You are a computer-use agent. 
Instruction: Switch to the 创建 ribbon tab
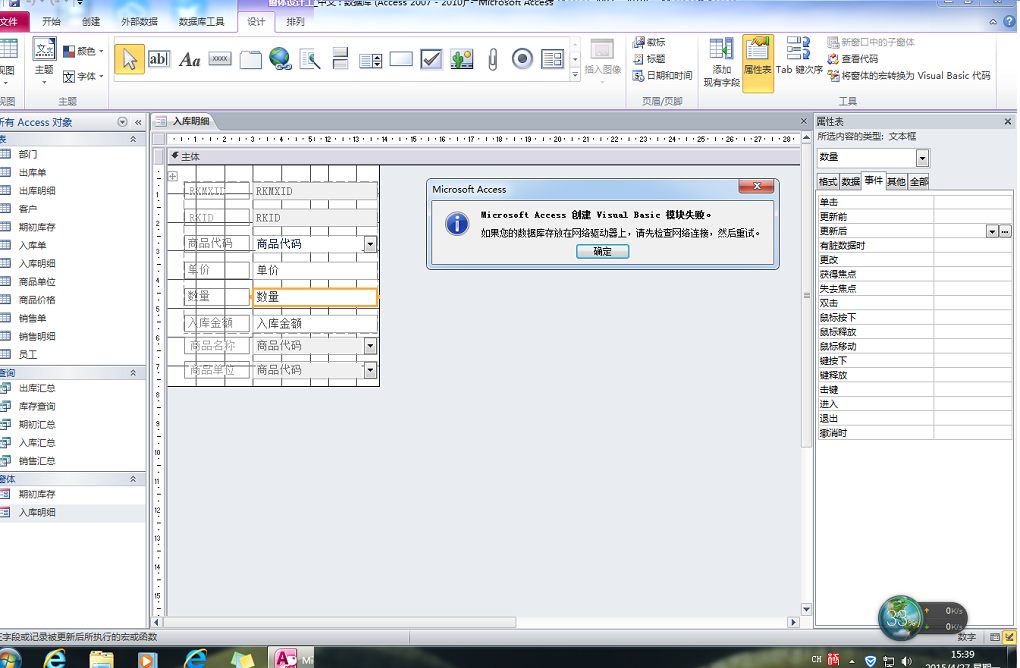91,21
